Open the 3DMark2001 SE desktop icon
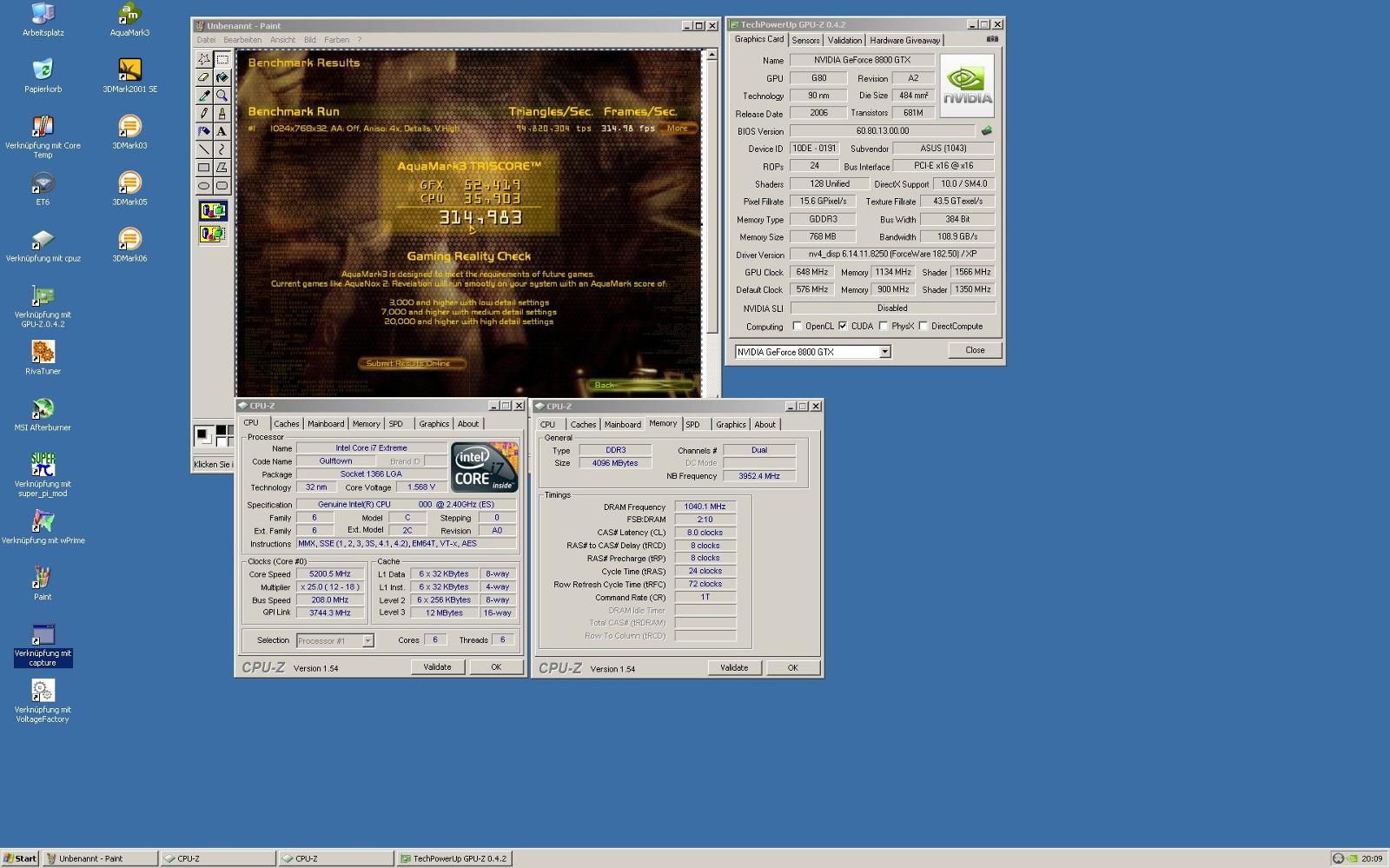 (129, 76)
